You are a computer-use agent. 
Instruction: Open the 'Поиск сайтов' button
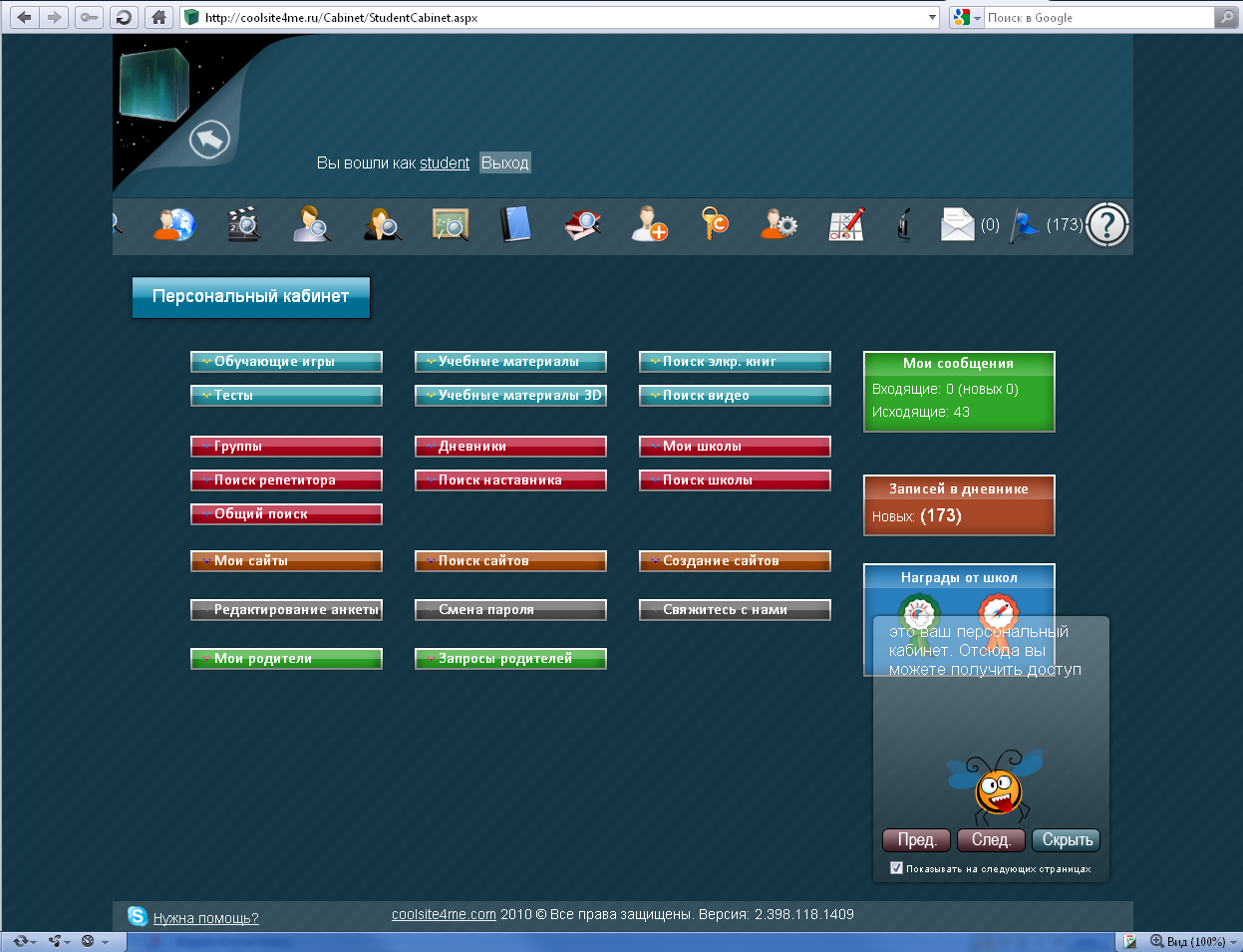click(x=510, y=561)
